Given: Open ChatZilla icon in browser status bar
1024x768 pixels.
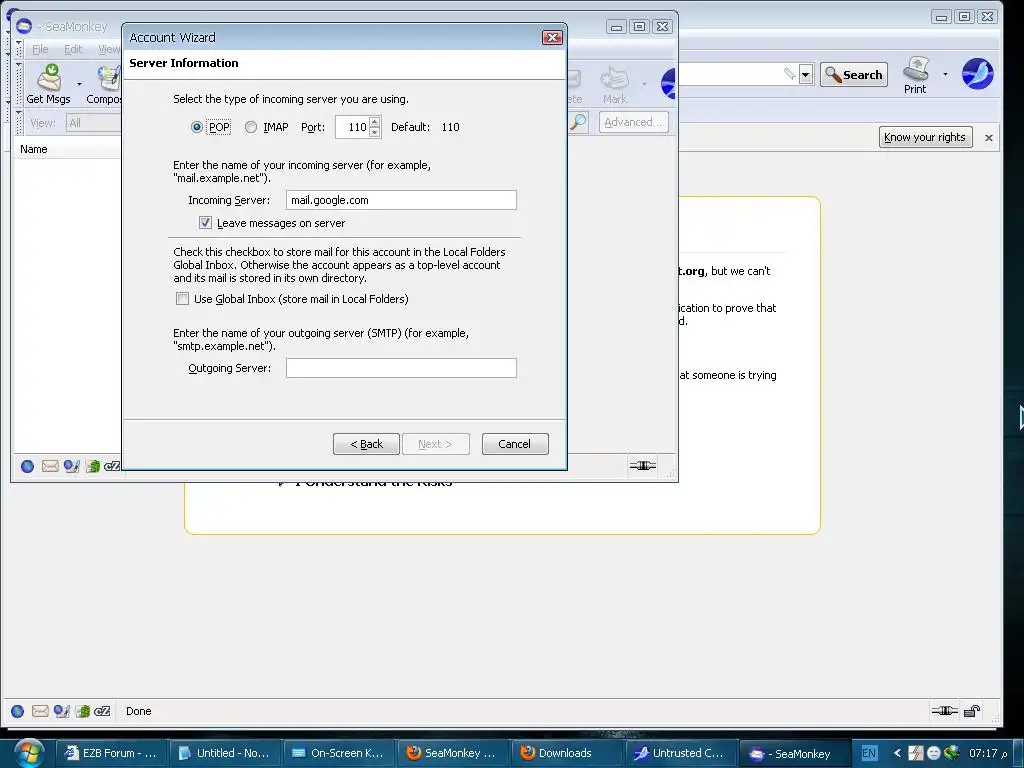Looking at the screenshot, I should click(x=103, y=711).
